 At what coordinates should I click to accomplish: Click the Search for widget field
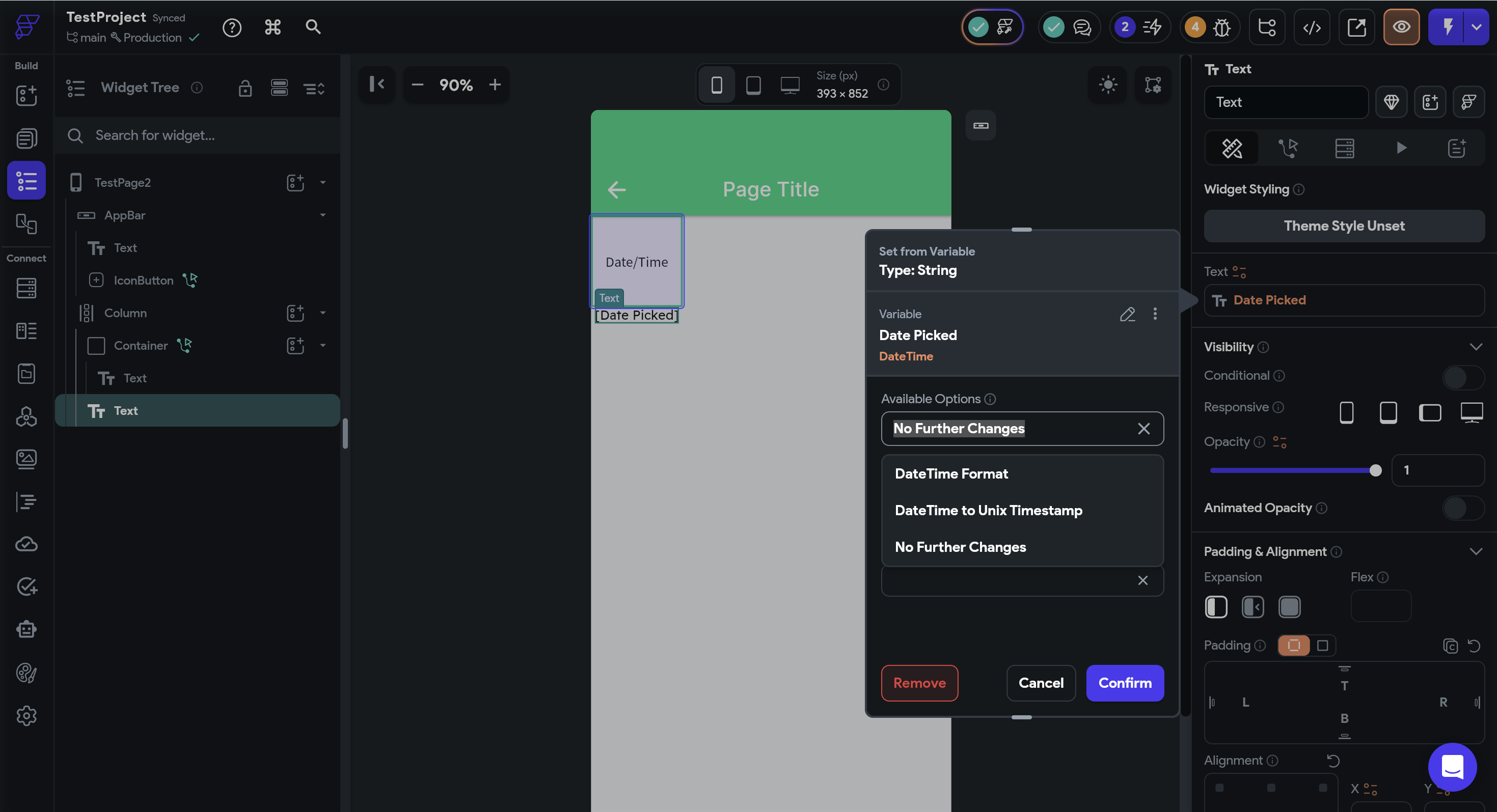[198, 136]
